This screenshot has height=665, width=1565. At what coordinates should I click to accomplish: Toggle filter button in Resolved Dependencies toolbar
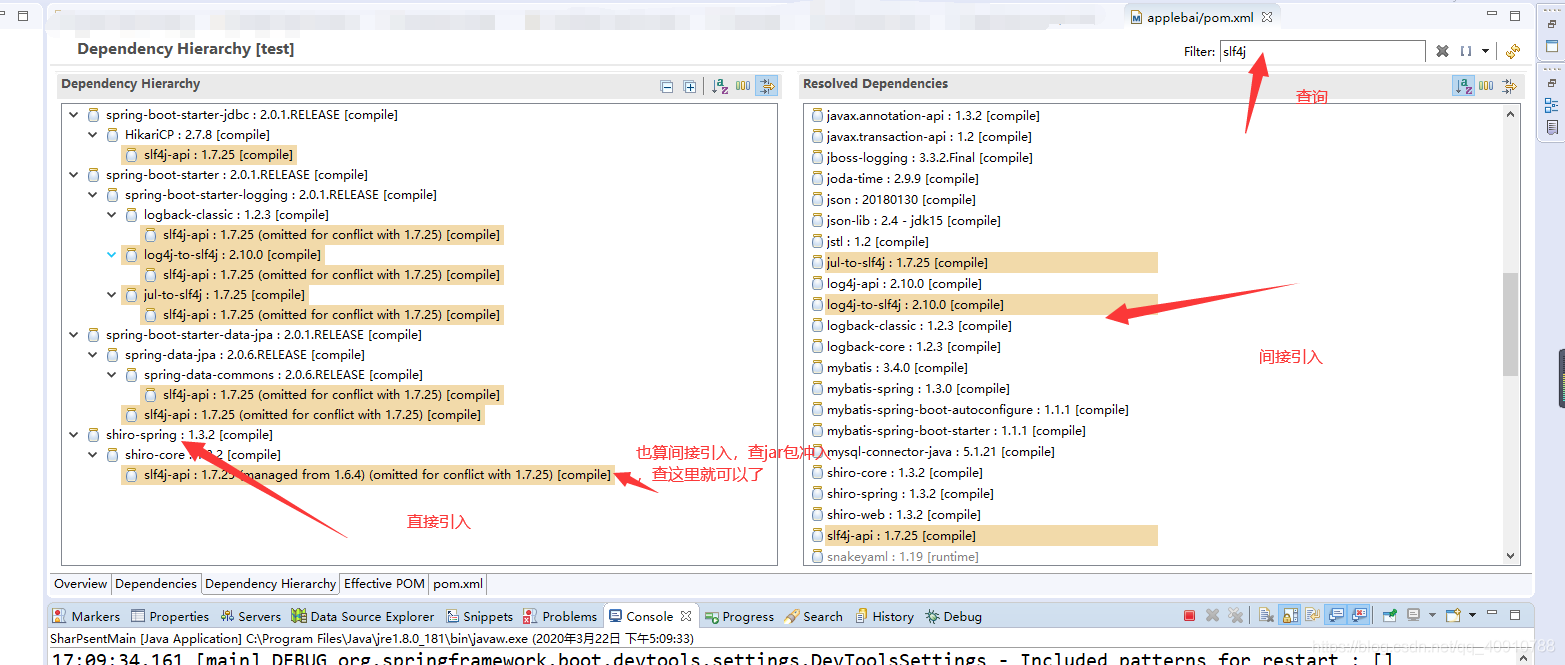pos(1509,87)
